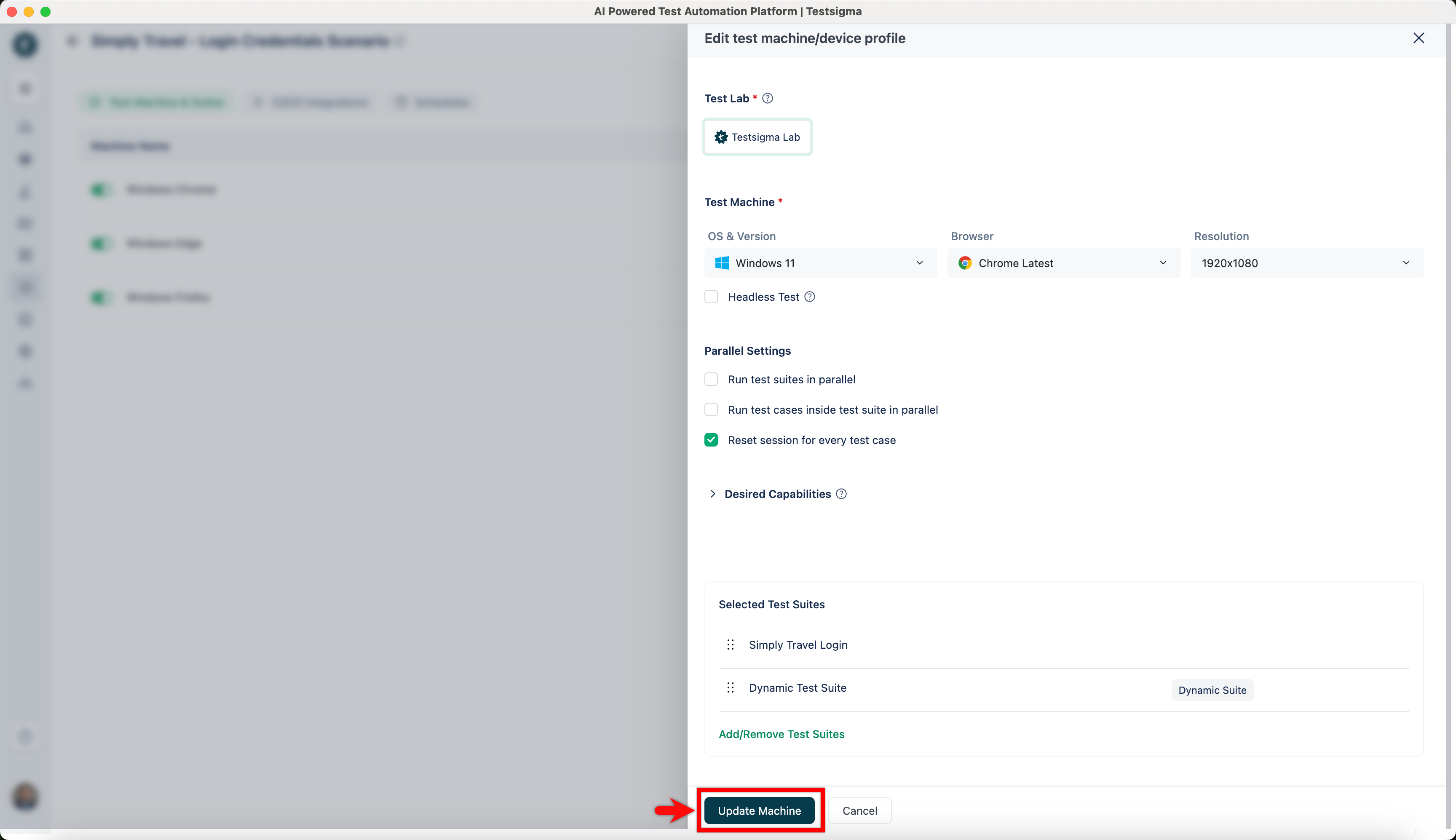
Task: Check Run test cases inside suite in parallel
Action: [711, 410]
